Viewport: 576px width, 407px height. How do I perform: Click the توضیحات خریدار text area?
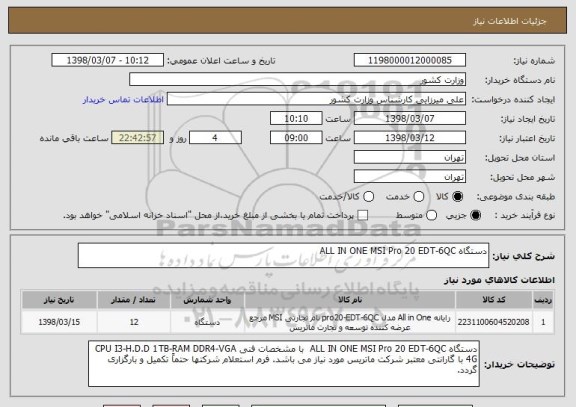(x=284, y=364)
